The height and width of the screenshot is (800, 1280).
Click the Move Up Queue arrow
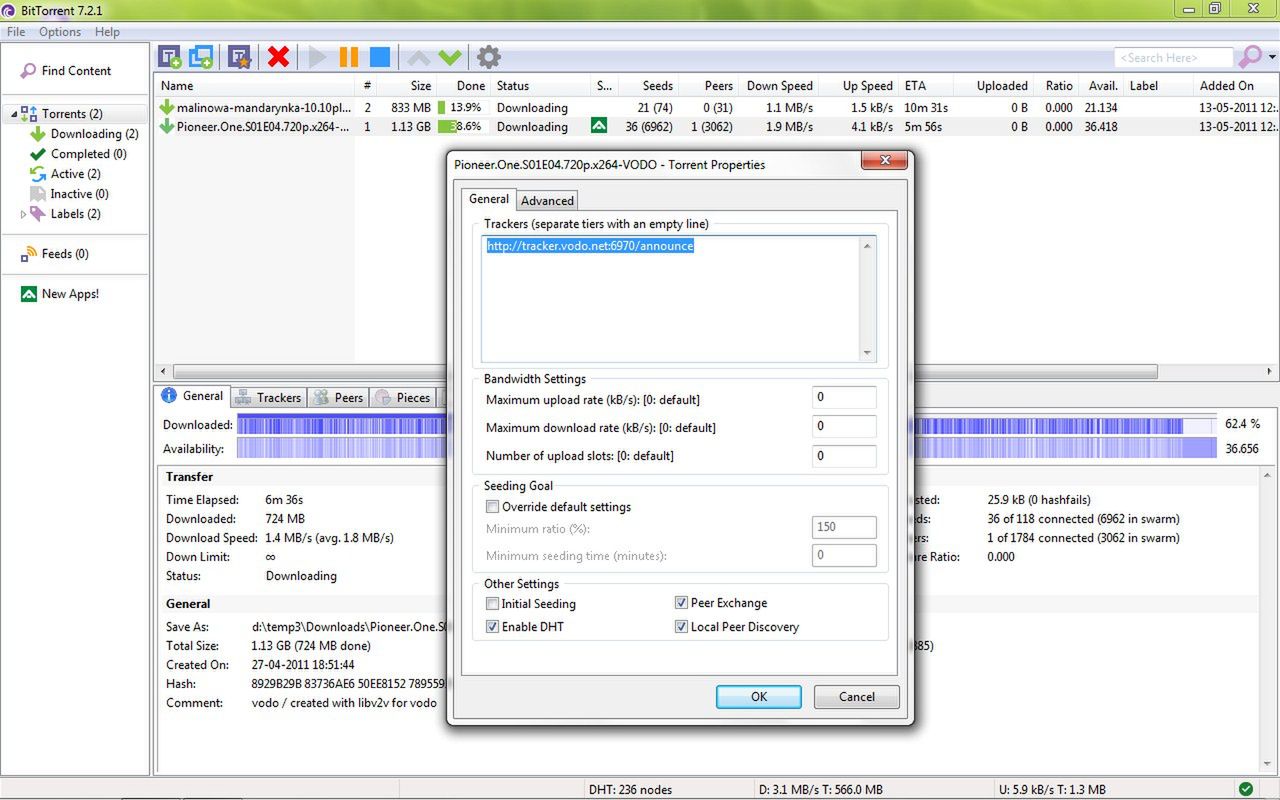[x=419, y=57]
